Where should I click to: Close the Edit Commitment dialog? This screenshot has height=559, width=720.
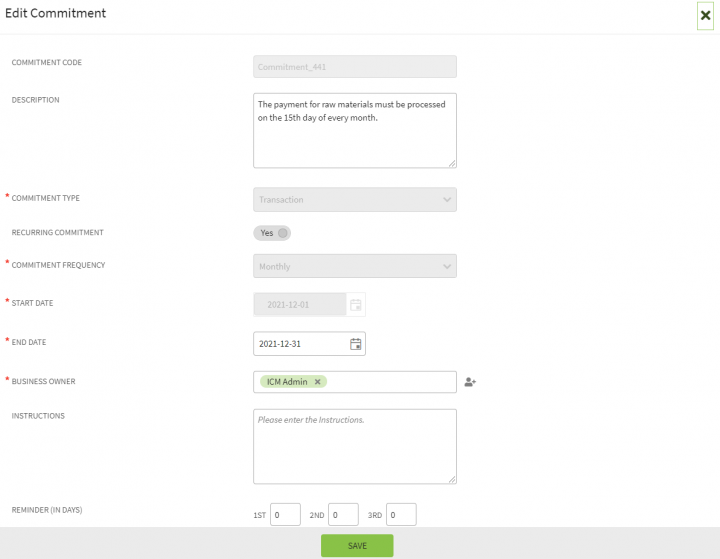tap(705, 16)
